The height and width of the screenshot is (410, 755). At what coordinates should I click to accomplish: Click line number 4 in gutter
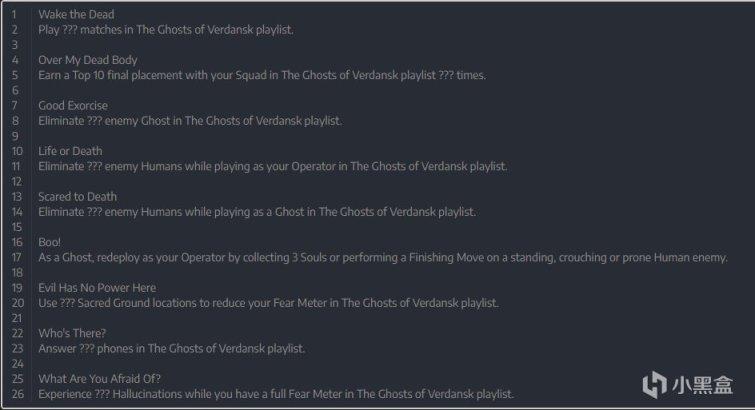point(15,60)
